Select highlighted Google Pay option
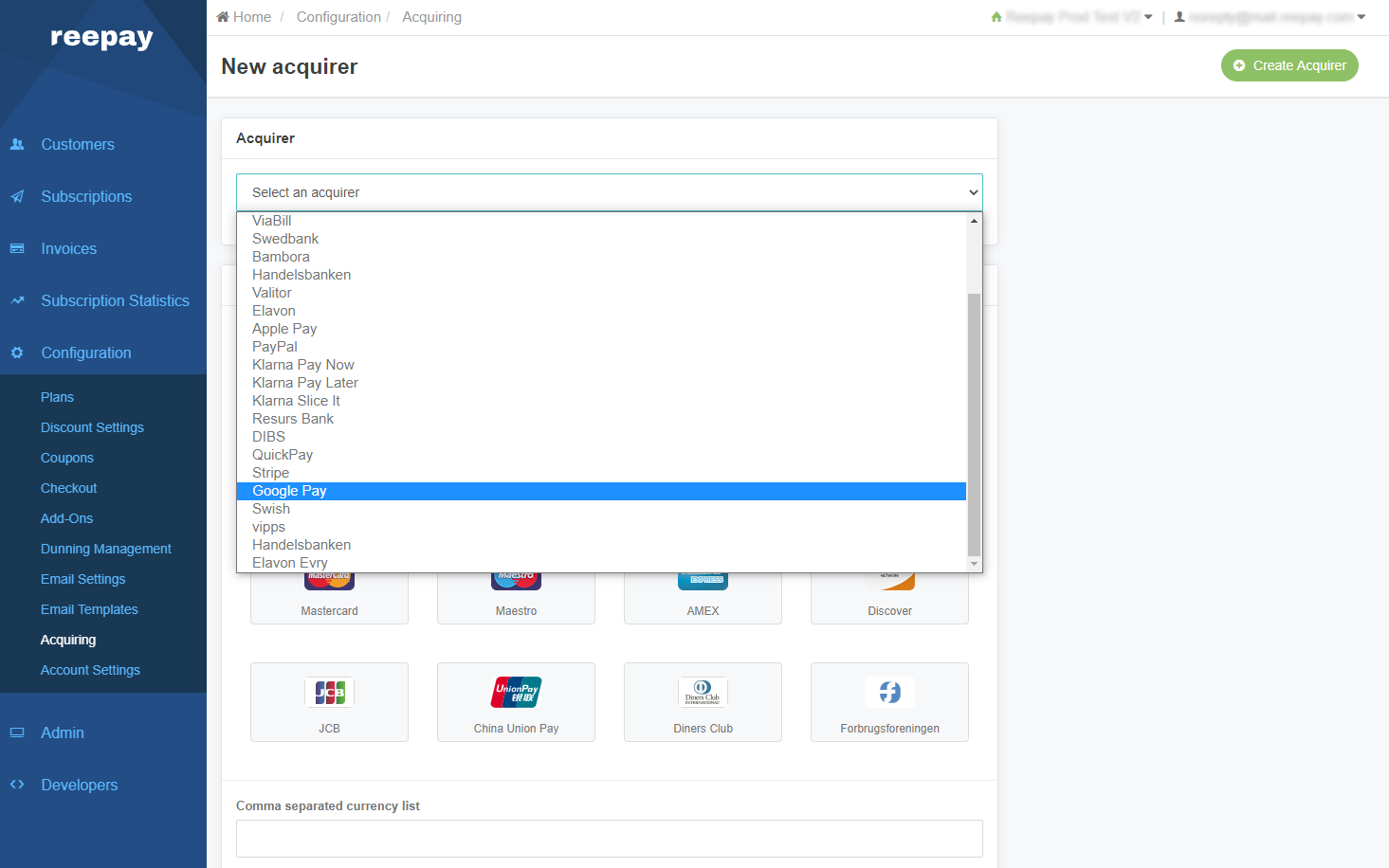Screen dimensions: 1389x868 [601, 491]
